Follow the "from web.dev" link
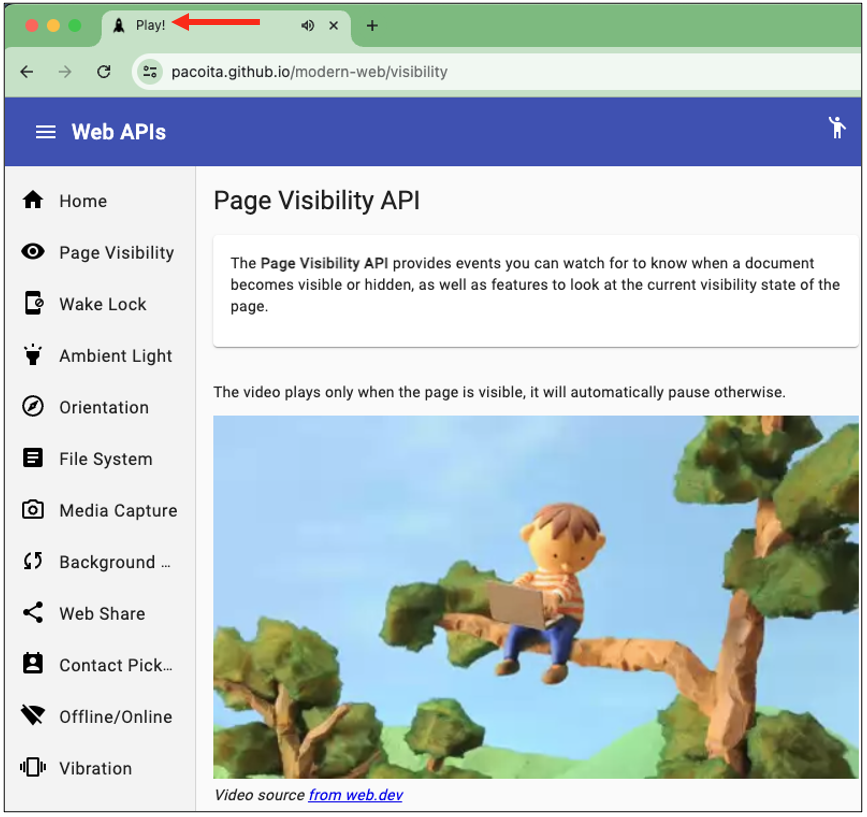 click(x=356, y=795)
